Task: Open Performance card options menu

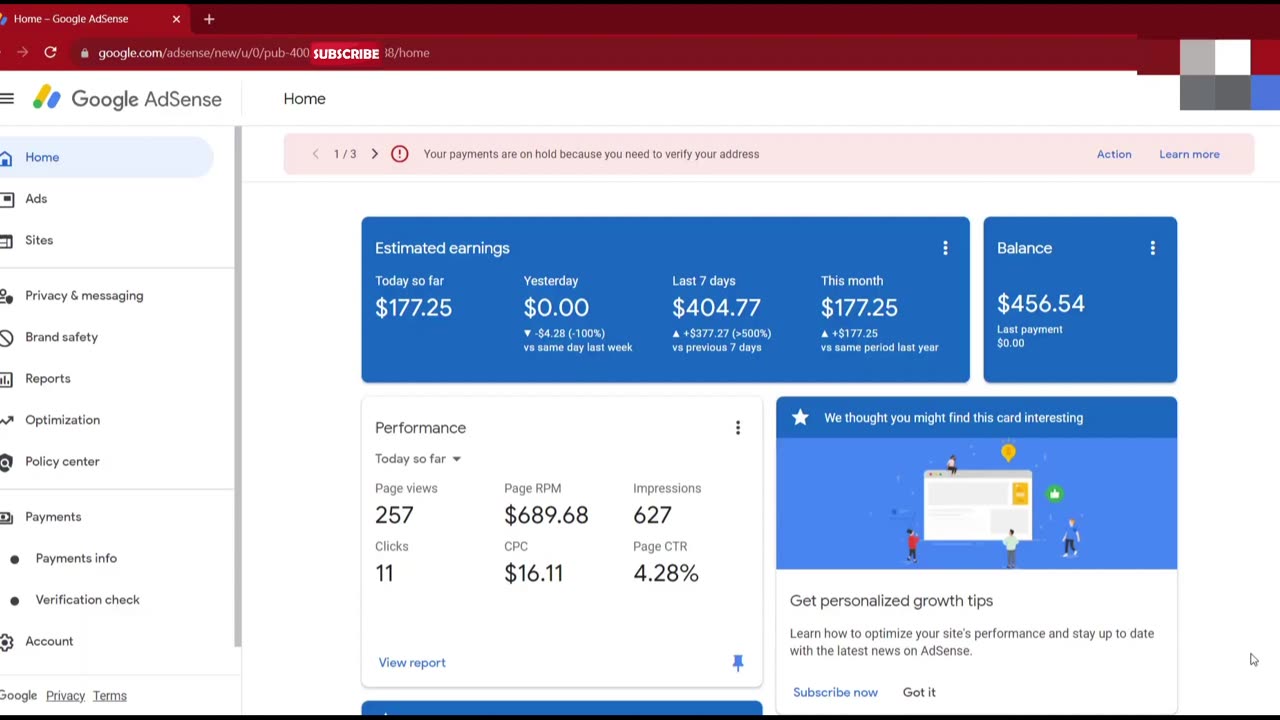Action: (738, 428)
